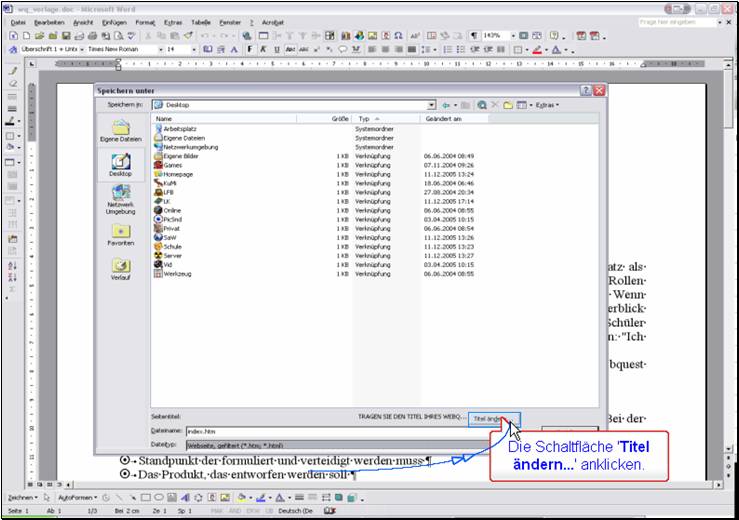The image size is (739, 520).
Task: Expand the 'Speichern in' location dropdown
Action: (x=431, y=104)
